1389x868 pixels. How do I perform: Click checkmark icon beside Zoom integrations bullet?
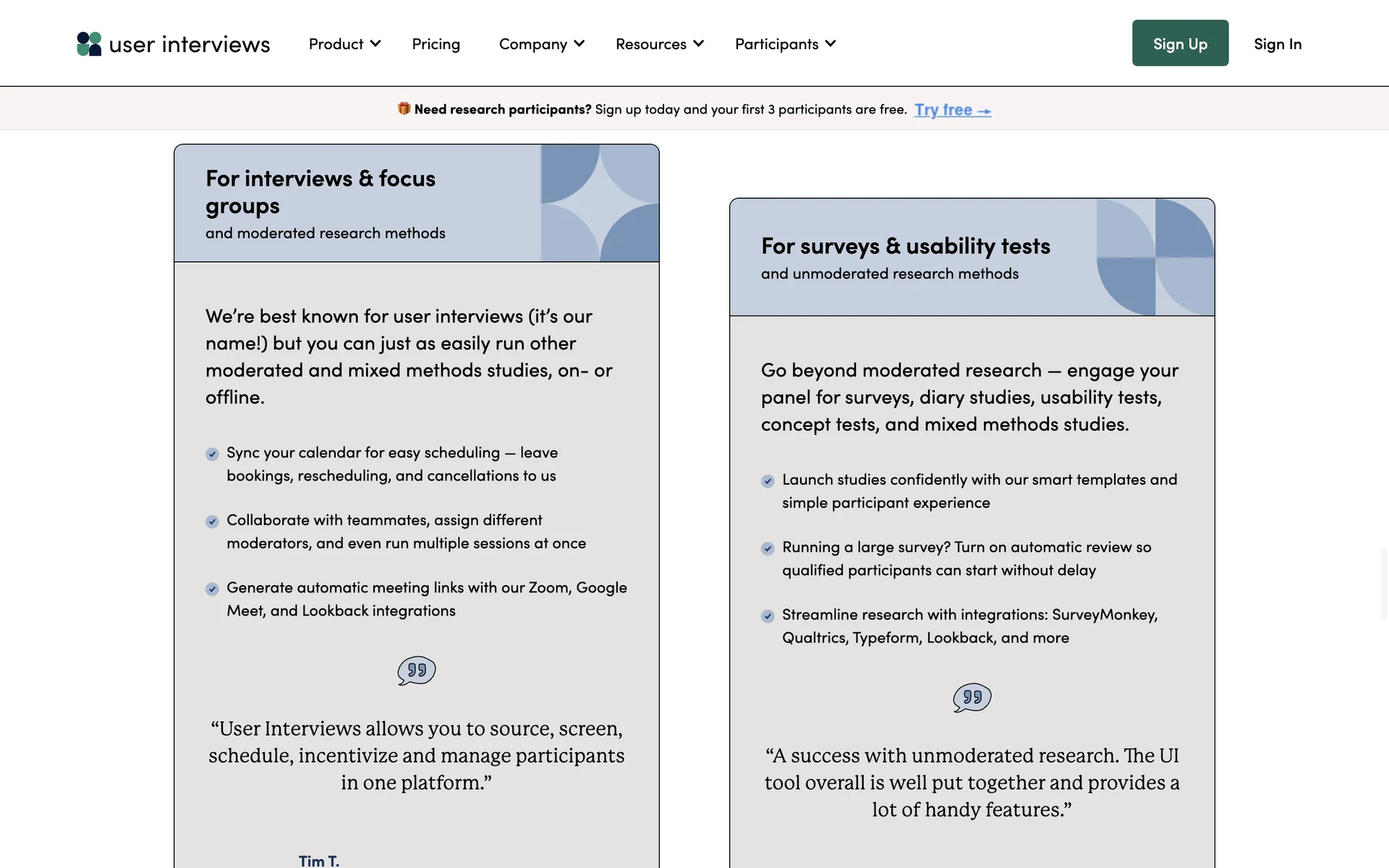pyautogui.click(x=212, y=589)
